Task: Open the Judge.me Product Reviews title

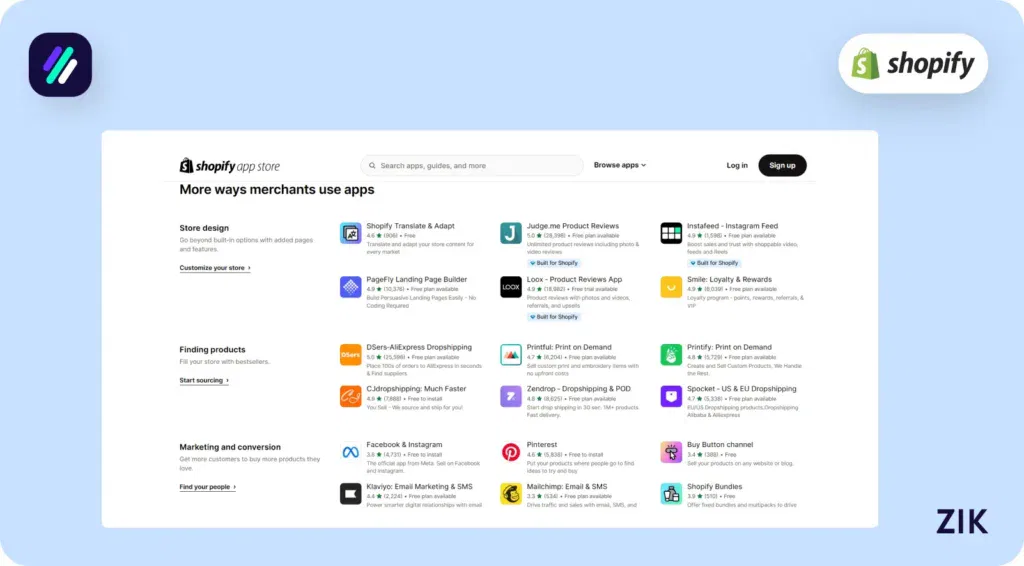Action: pos(573,226)
